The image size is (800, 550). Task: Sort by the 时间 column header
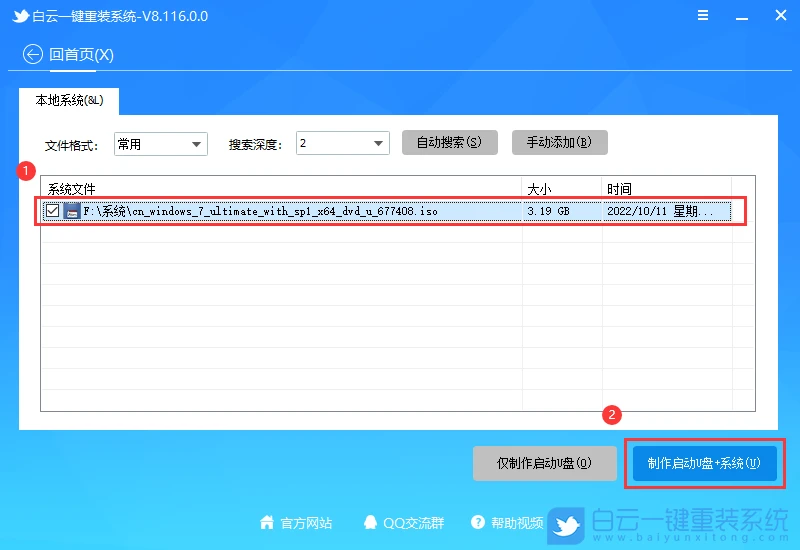(x=666, y=189)
